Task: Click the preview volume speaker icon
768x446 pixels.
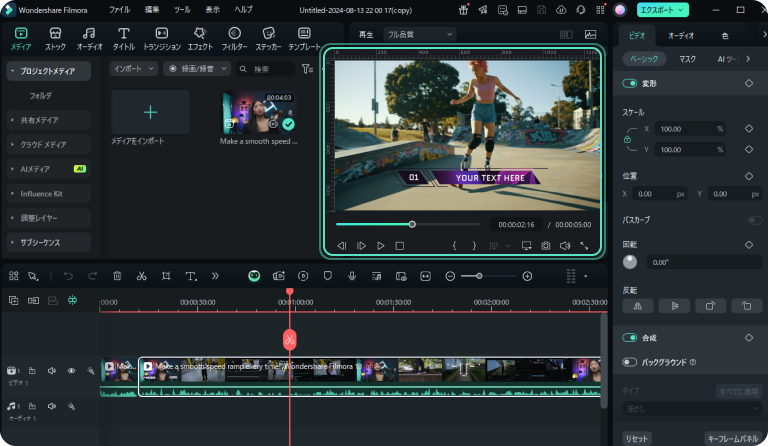Action: (565, 246)
